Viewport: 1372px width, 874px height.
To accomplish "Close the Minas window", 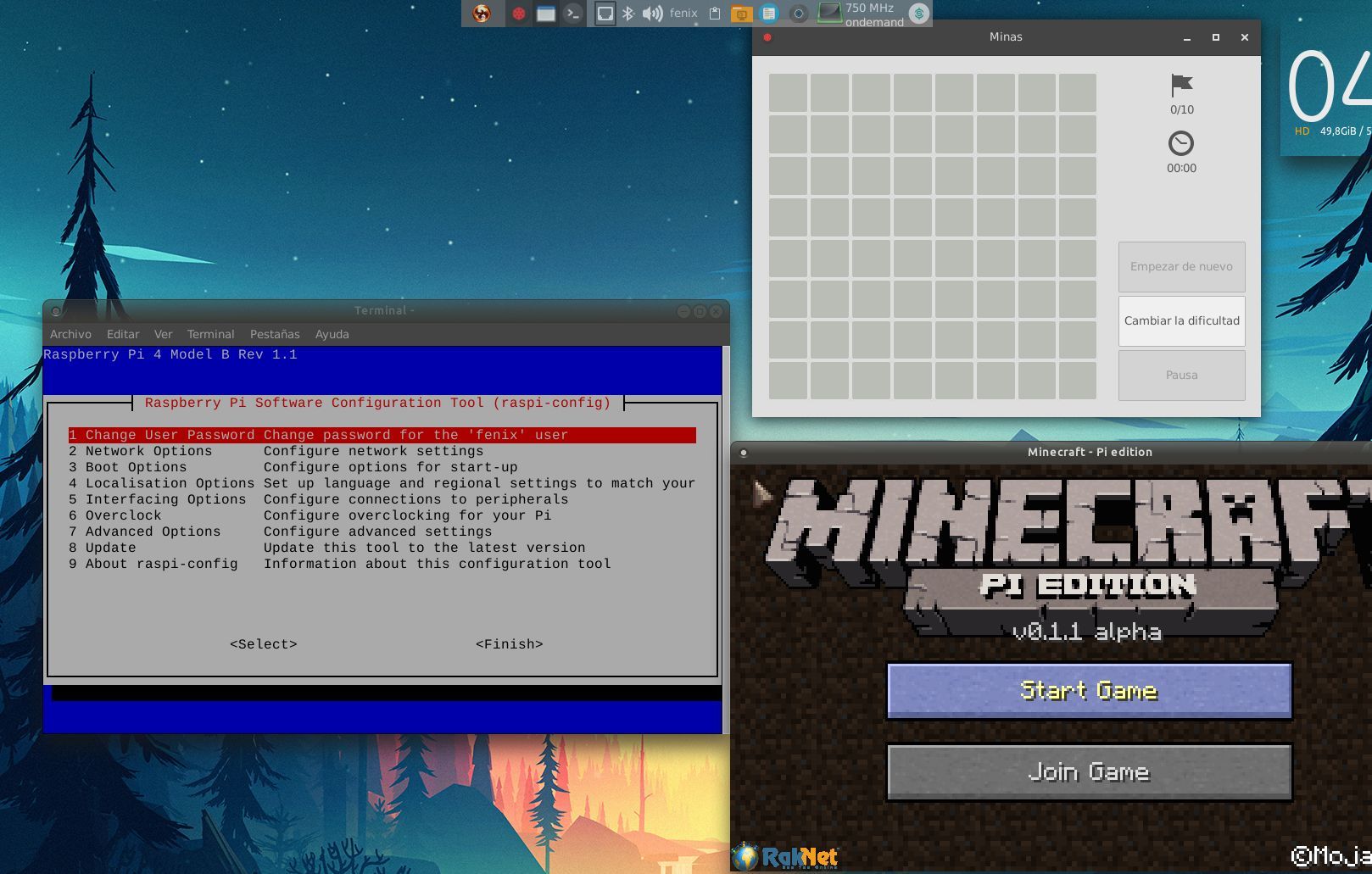I will point(1245,37).
